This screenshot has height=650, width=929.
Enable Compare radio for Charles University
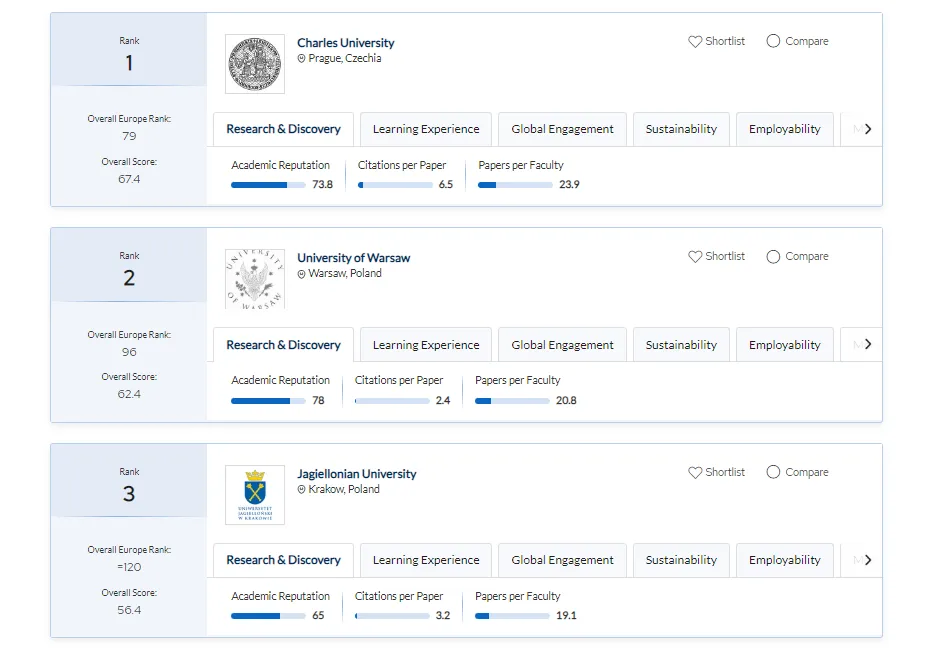pyautogui.click(x=773, y=41)
